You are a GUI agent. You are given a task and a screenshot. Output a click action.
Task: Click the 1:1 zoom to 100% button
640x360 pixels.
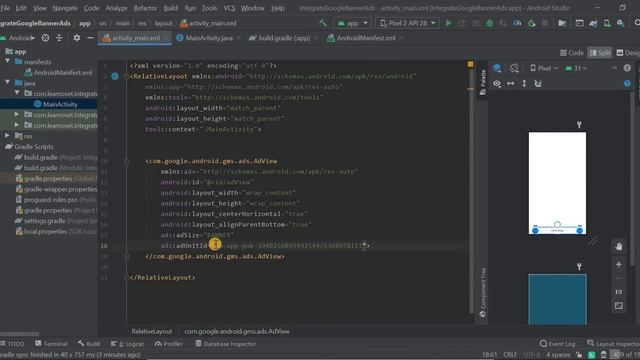[x=619, y=292]
